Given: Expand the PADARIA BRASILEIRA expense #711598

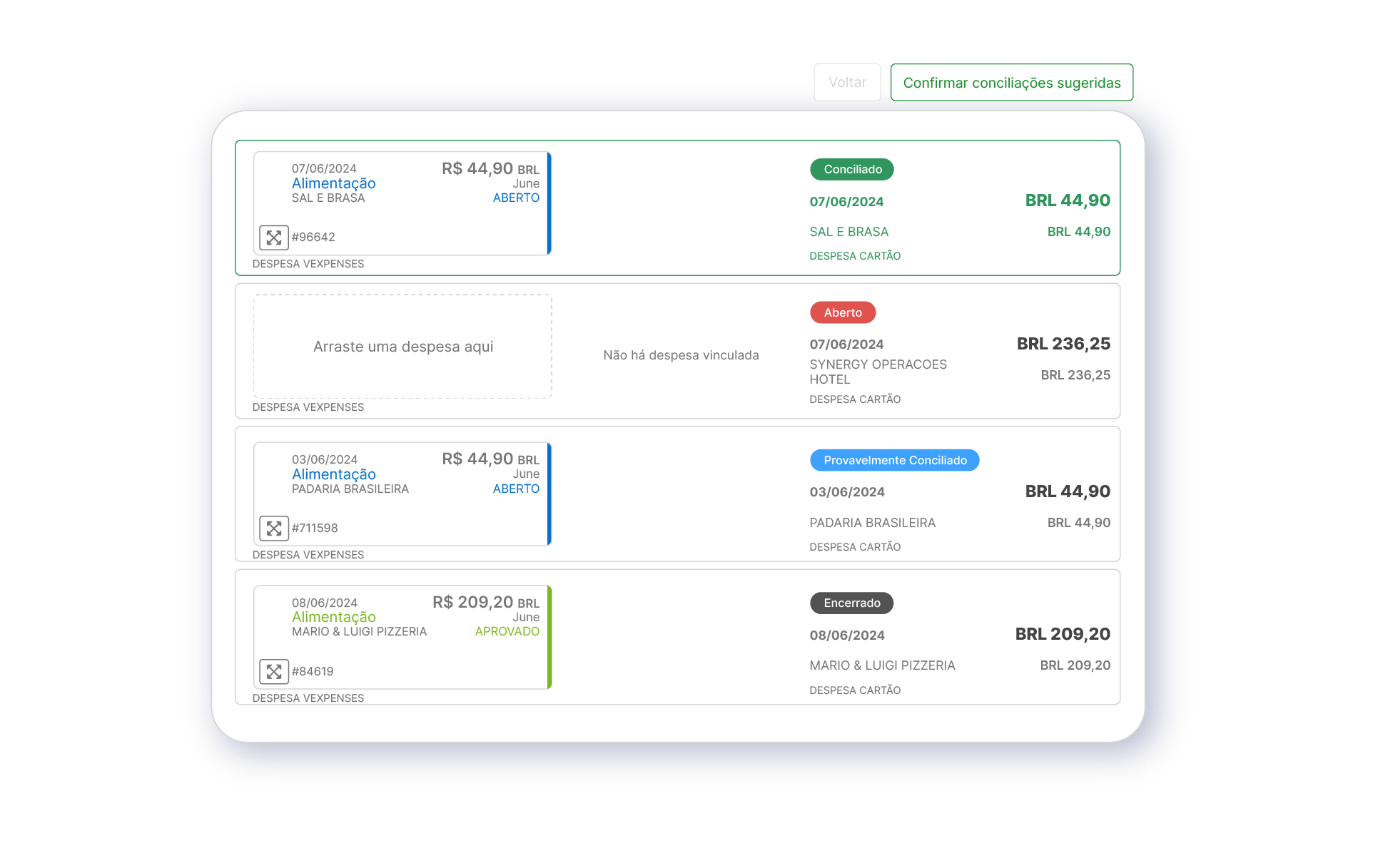Looking at the screenshot, I should (x=273, y=529).
